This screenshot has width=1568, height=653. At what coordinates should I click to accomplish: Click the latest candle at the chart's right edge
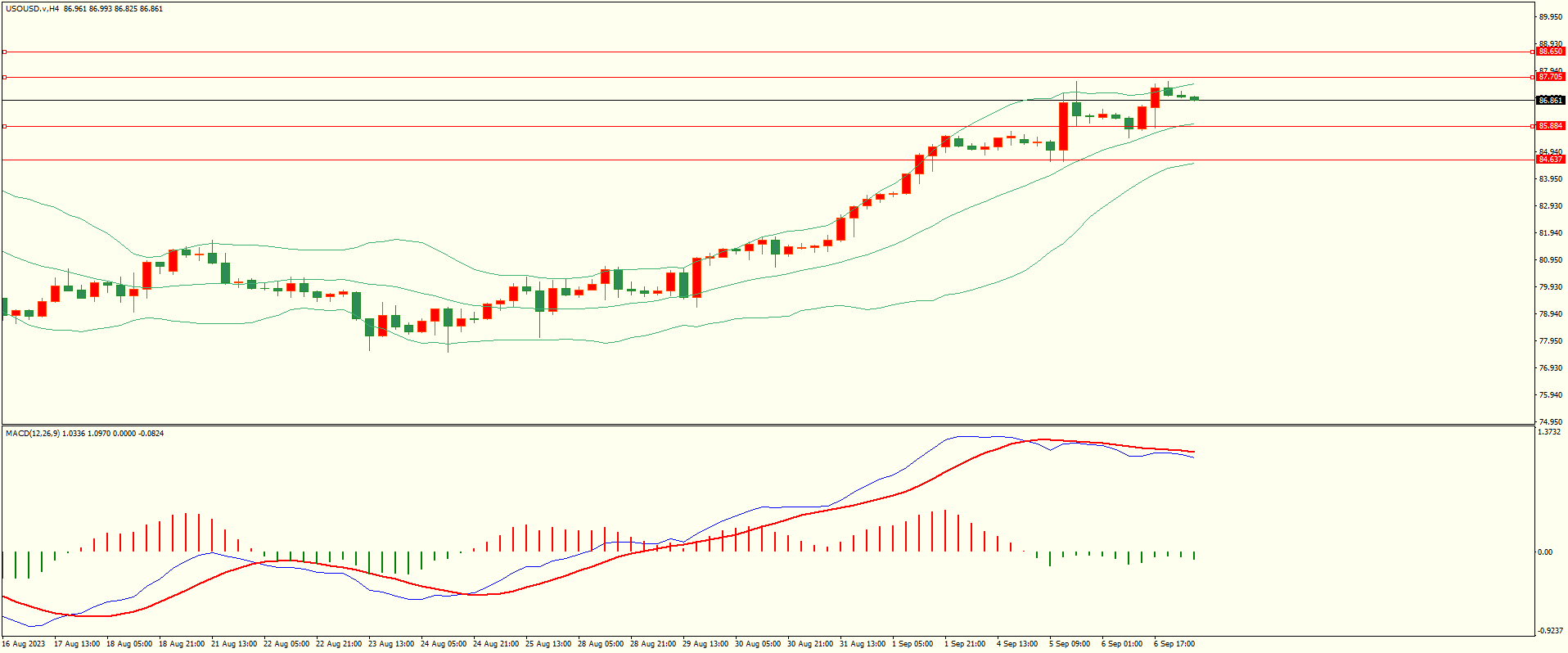coord(1194,98)
